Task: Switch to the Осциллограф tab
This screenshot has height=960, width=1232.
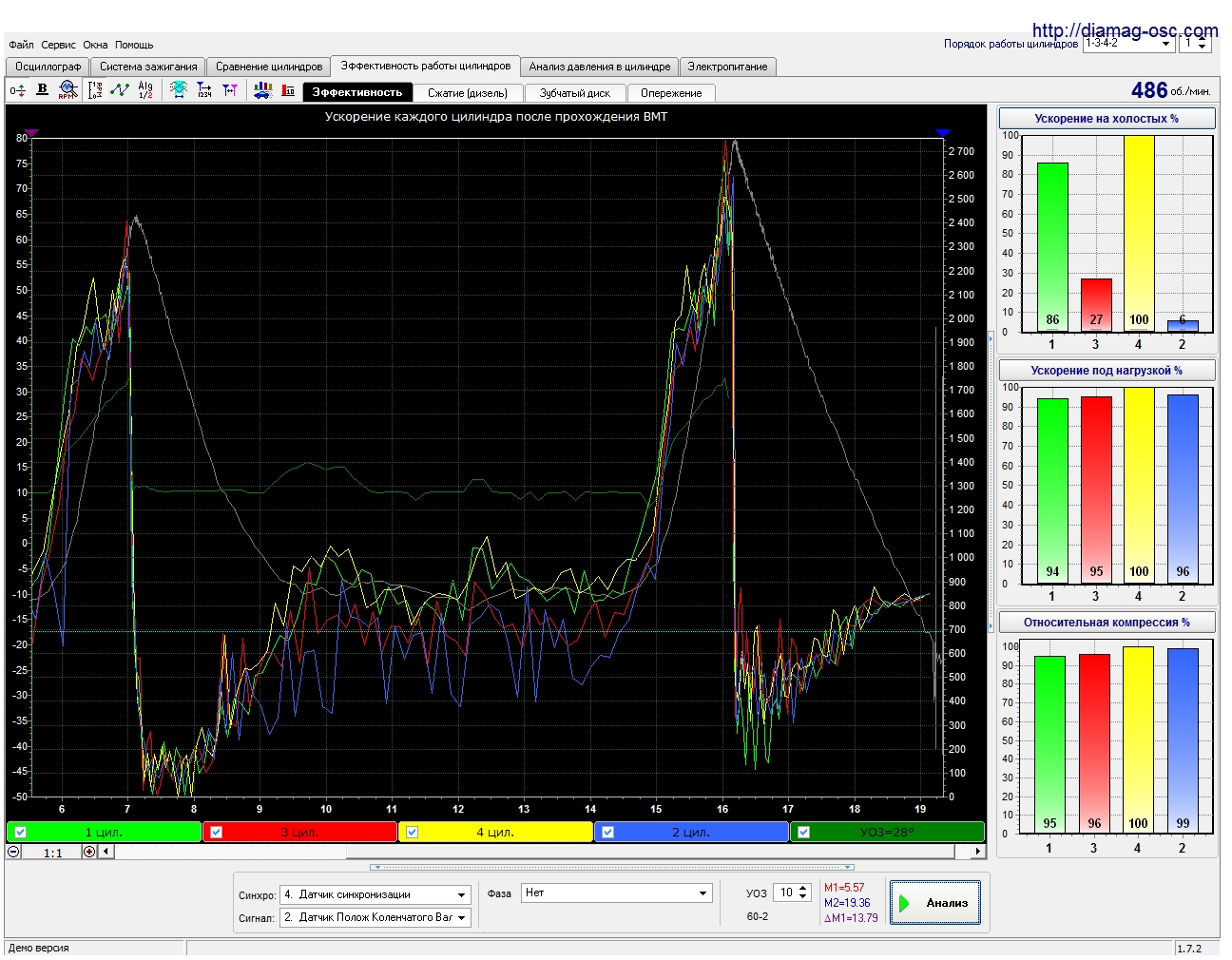Action: pos(48,67)
